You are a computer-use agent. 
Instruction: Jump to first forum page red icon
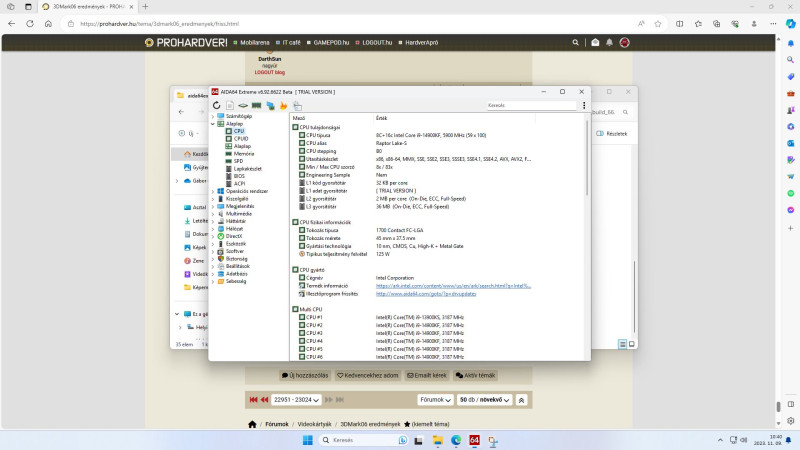click(x=254, y=400)
